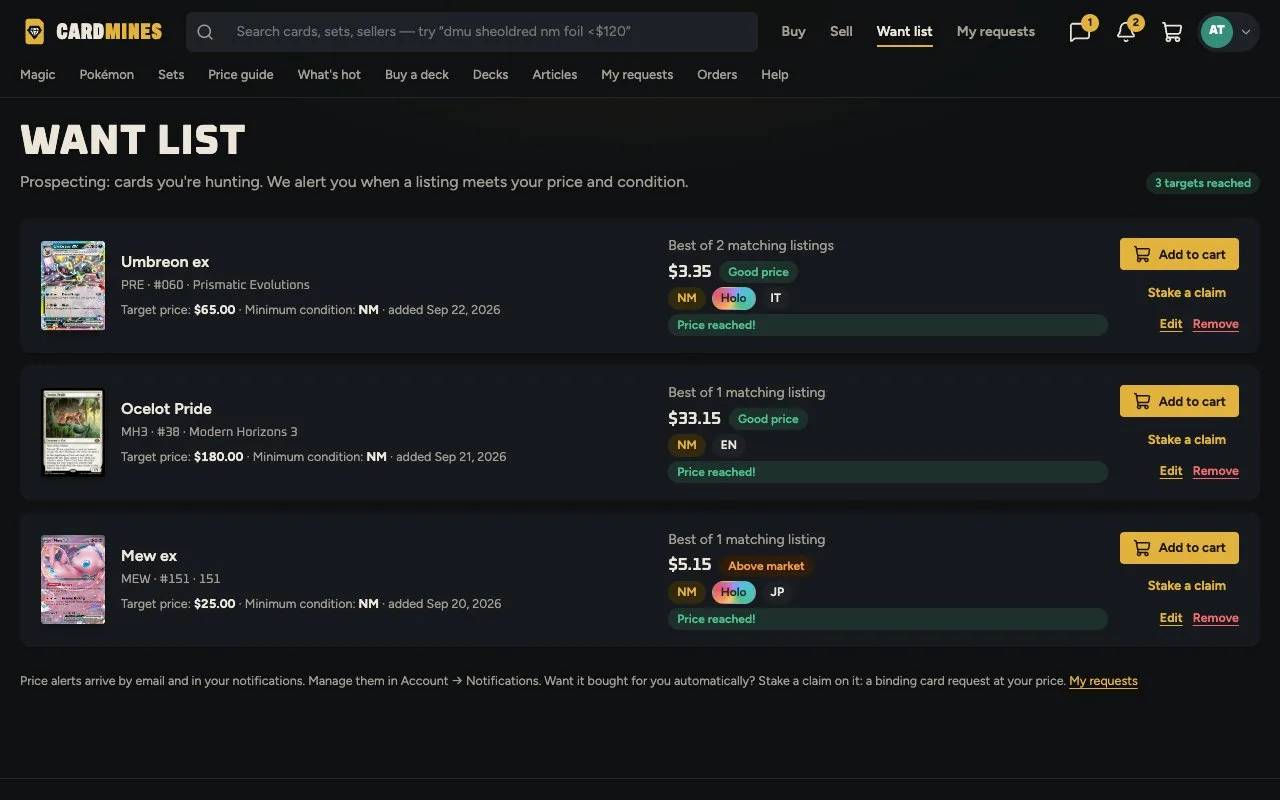Image resolution: width=1280 pixels, height=800 pixels.
Task: Add Umbreon ex to cart
Action: point(1179,254)
